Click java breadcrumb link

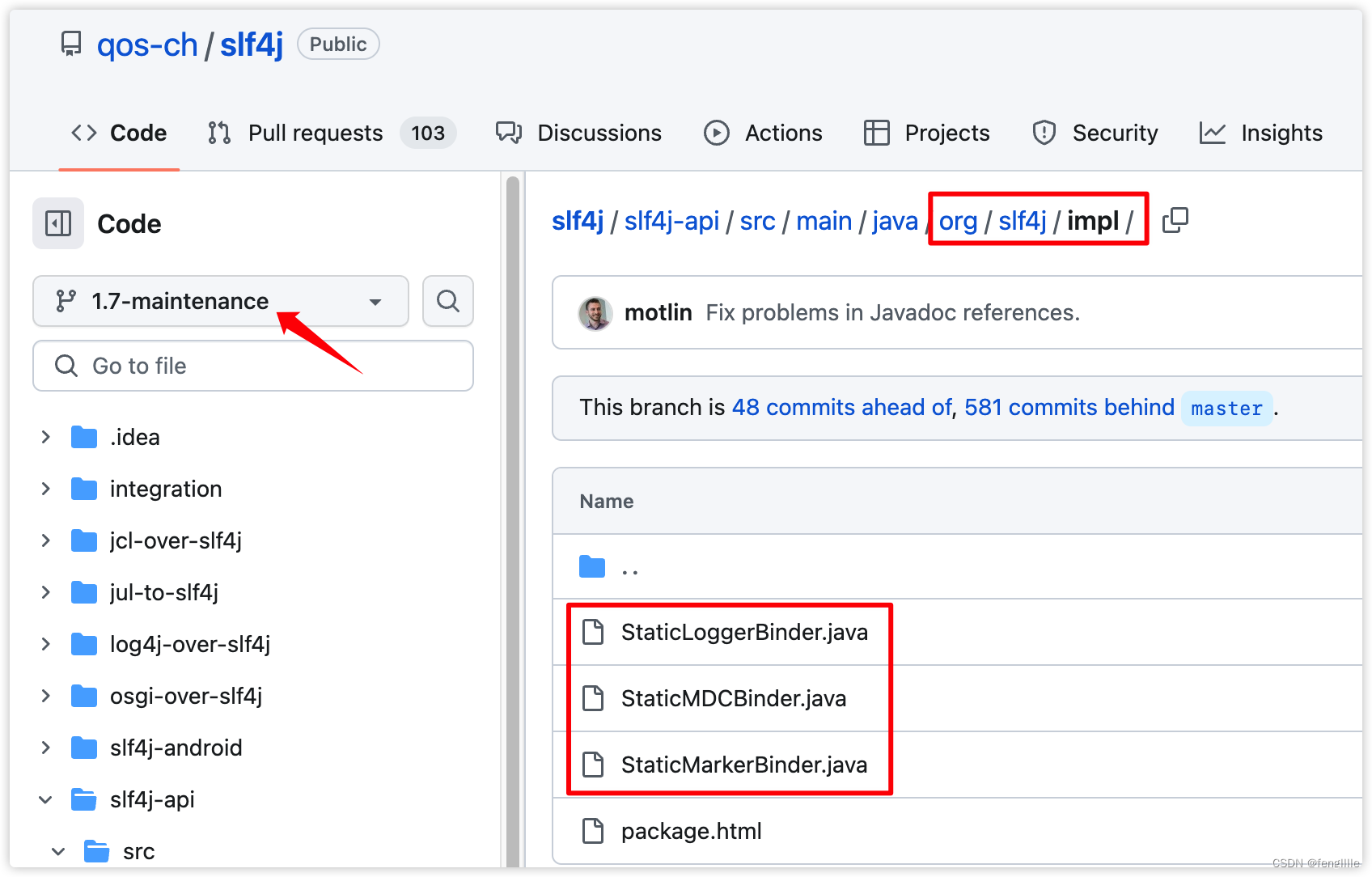point(895,221)
